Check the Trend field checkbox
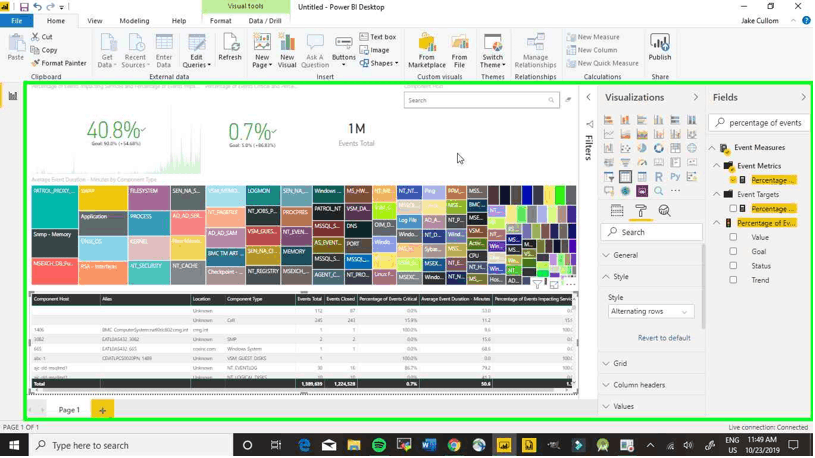Screen dimensions: 815x458 (x=733, y=280)
